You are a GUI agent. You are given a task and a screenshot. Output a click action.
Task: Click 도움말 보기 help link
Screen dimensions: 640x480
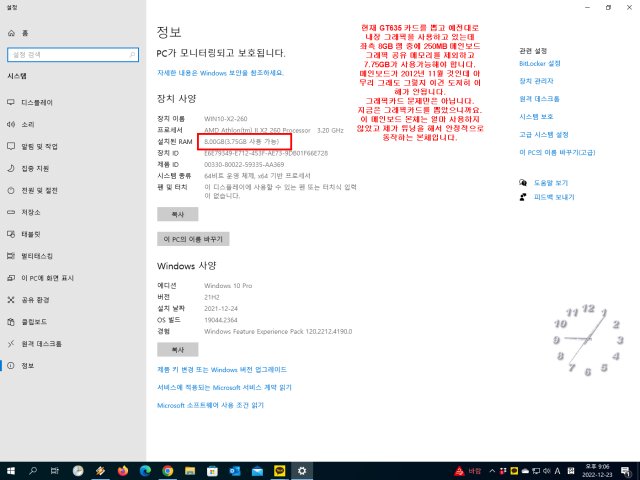(551, 183)
